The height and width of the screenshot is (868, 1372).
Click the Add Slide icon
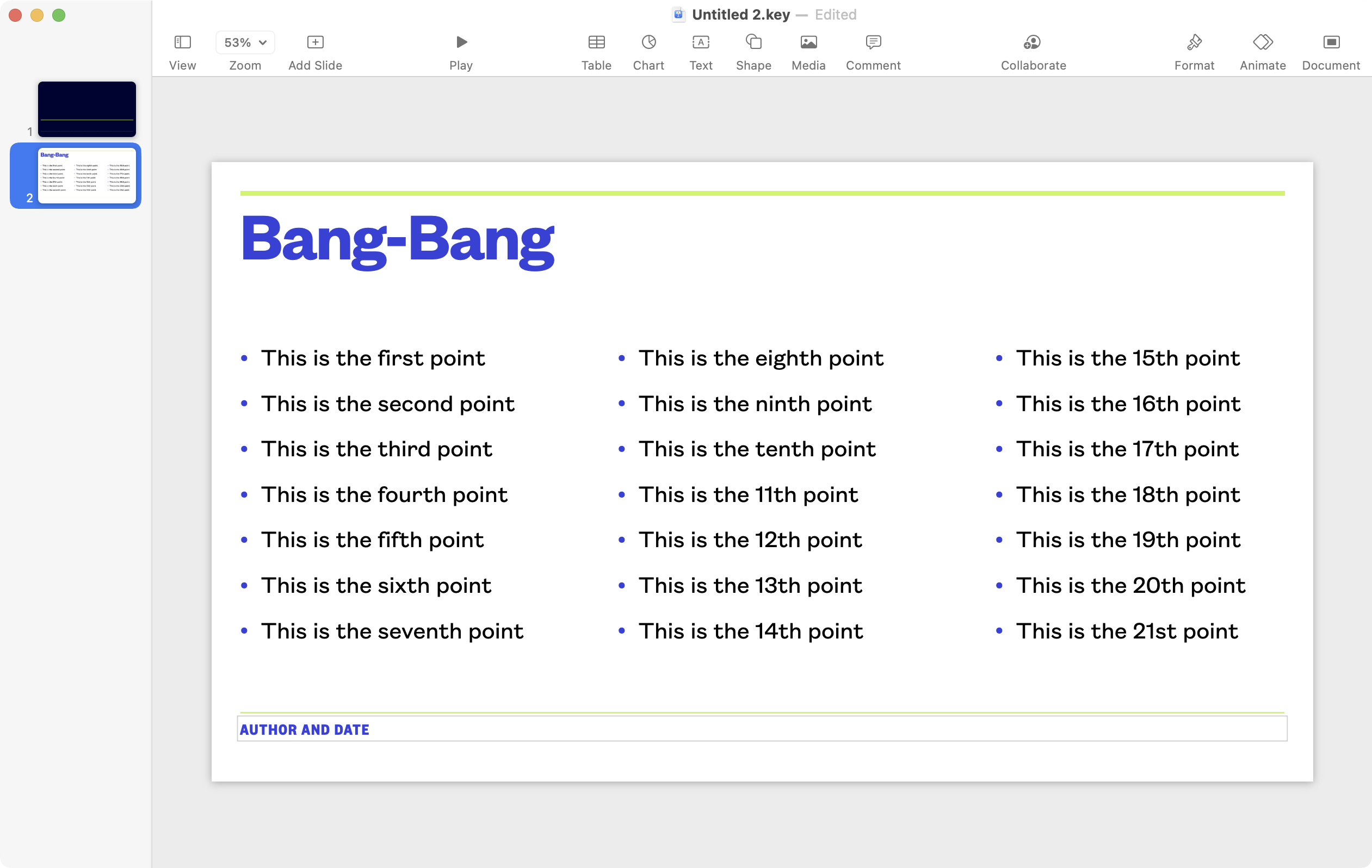click(x=315, y=42)
